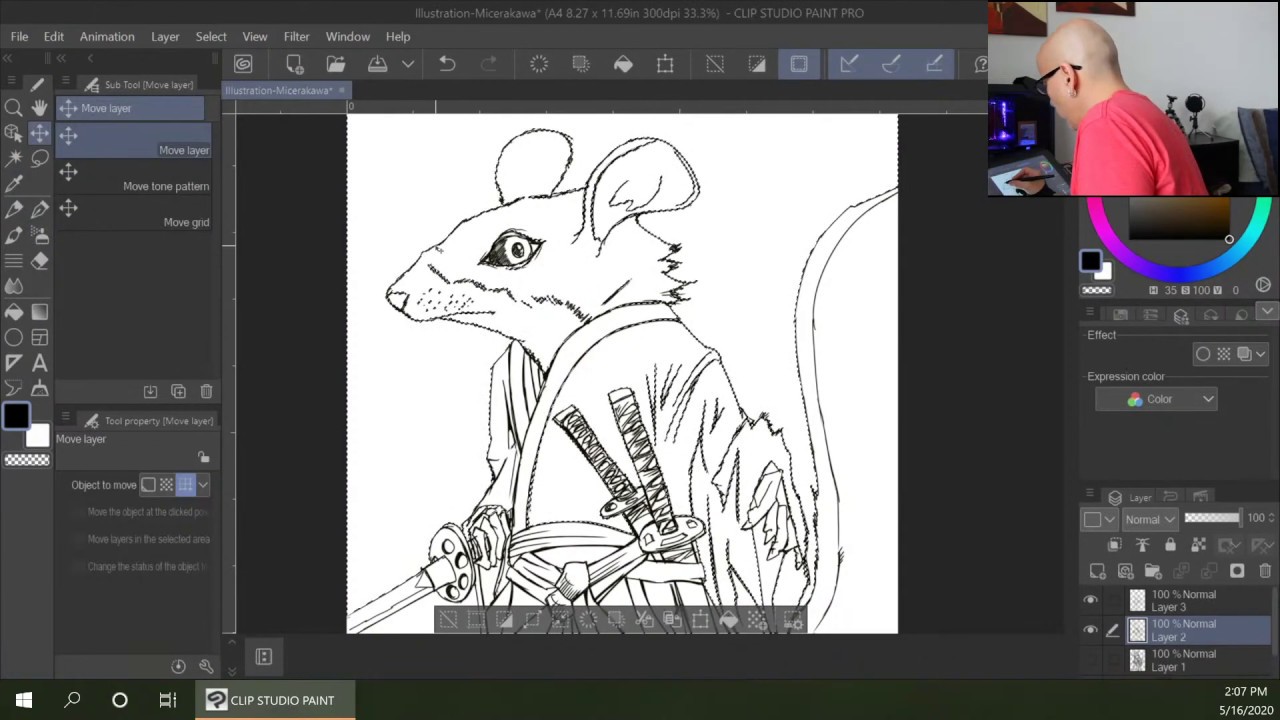Collapse Layer Property panel chevron
The width and height of the screenshot is (1280, 720).
click(1267, 311)
